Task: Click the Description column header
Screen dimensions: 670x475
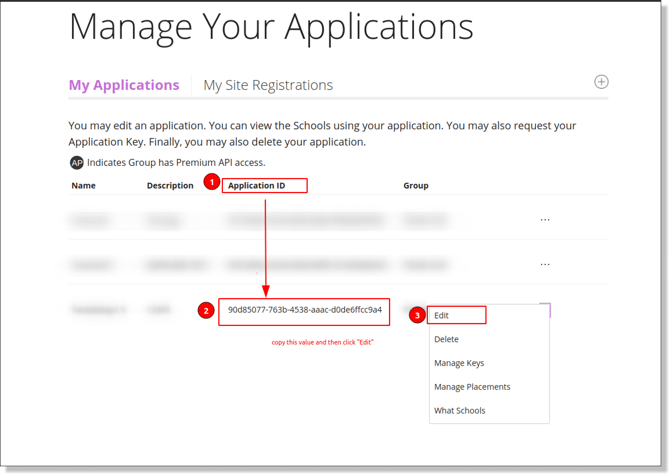Action: 170,185
